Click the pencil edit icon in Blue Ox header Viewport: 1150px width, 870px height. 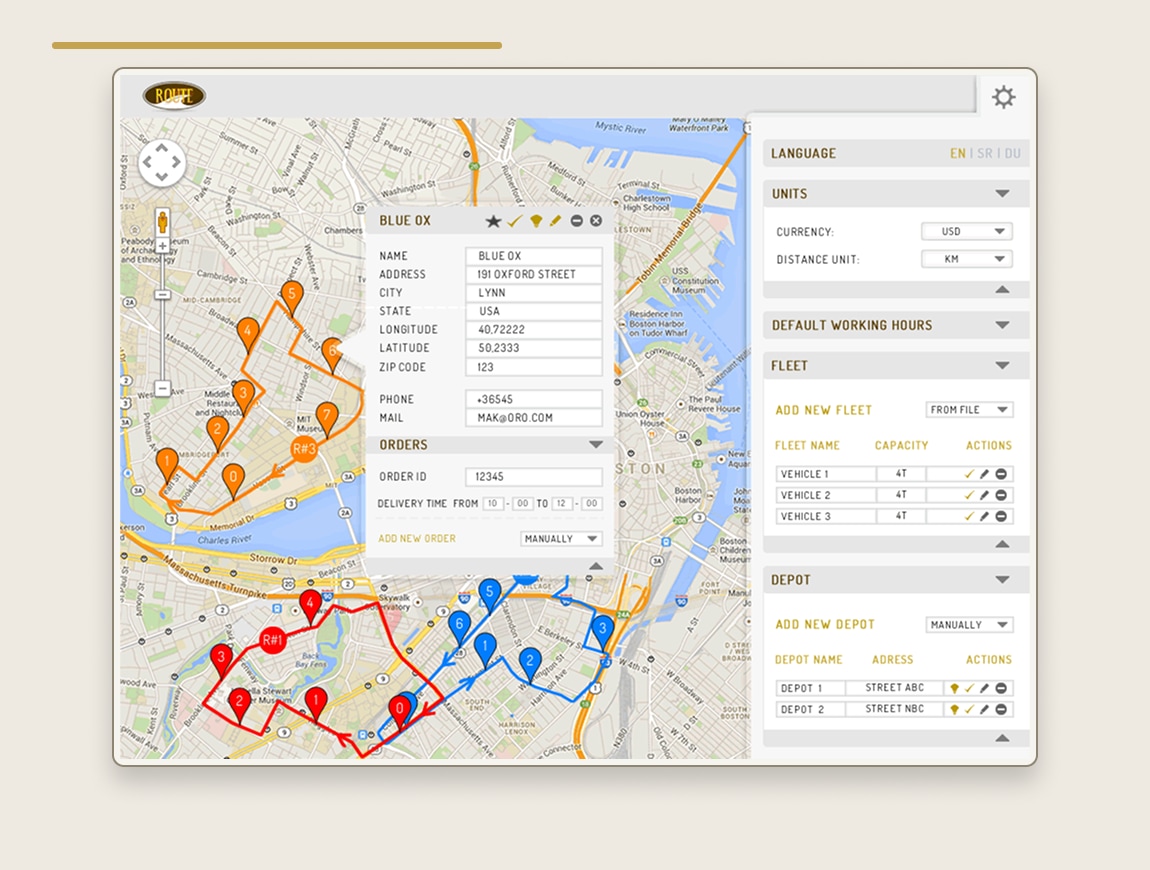coord(555,221)
